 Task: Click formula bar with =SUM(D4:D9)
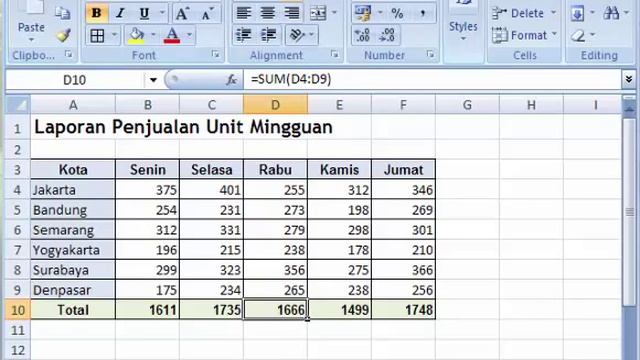click(432, 79)
